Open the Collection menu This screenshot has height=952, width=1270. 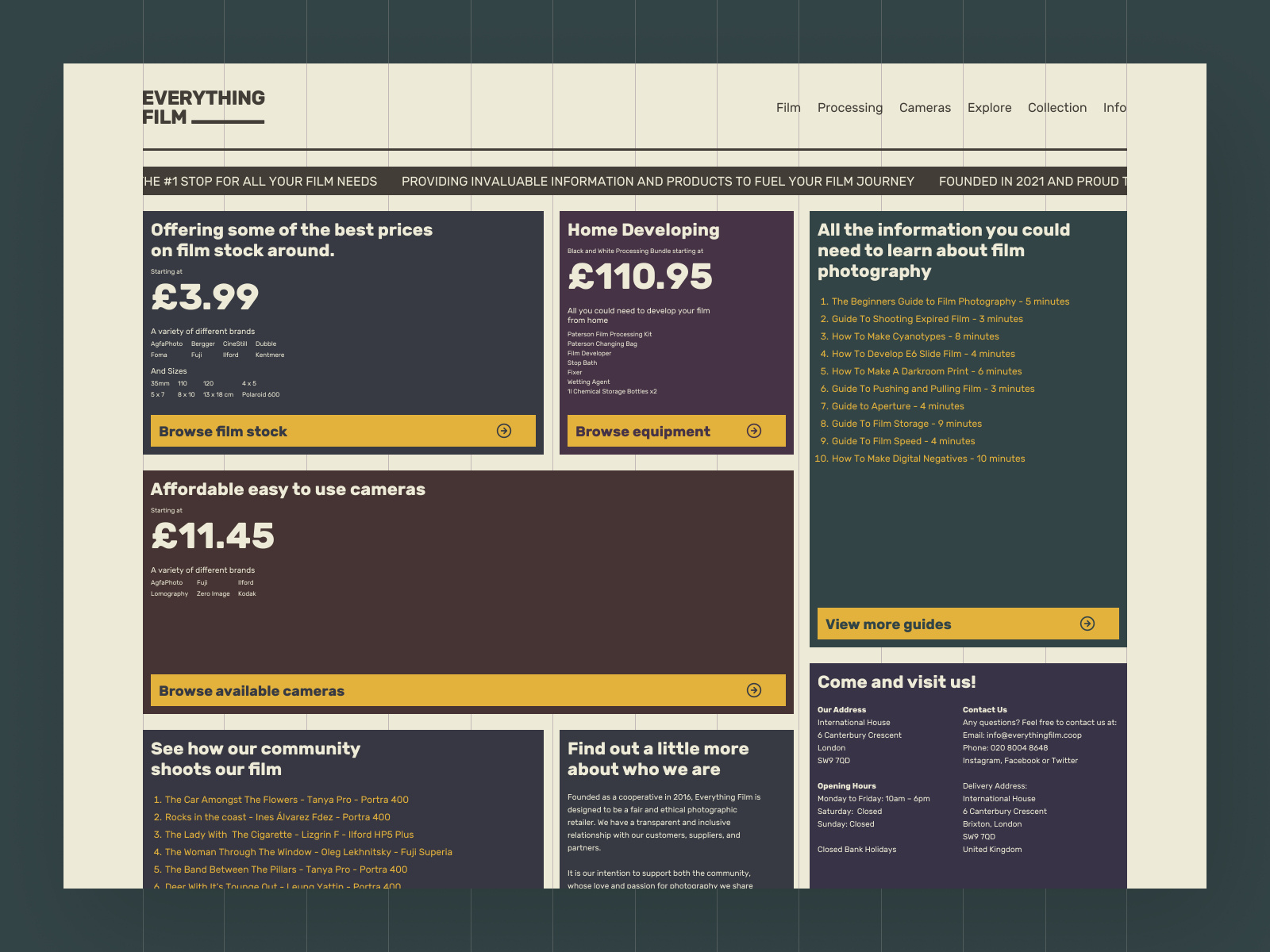point(1057,107)
